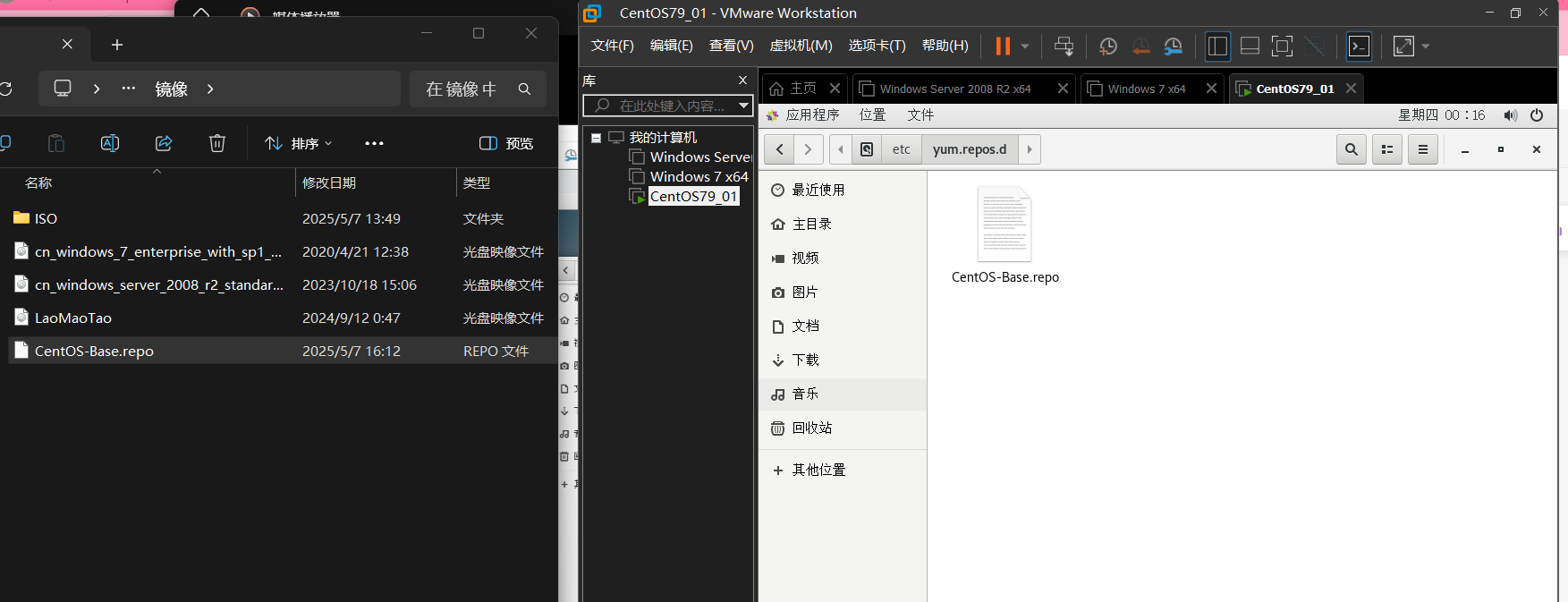
Task: Click the 在镜像中 search box in Explorer
Action: click(478, 89)
